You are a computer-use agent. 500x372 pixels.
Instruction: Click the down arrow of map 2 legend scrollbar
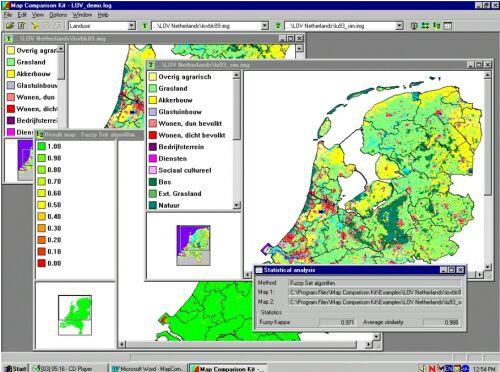(236, 205)
